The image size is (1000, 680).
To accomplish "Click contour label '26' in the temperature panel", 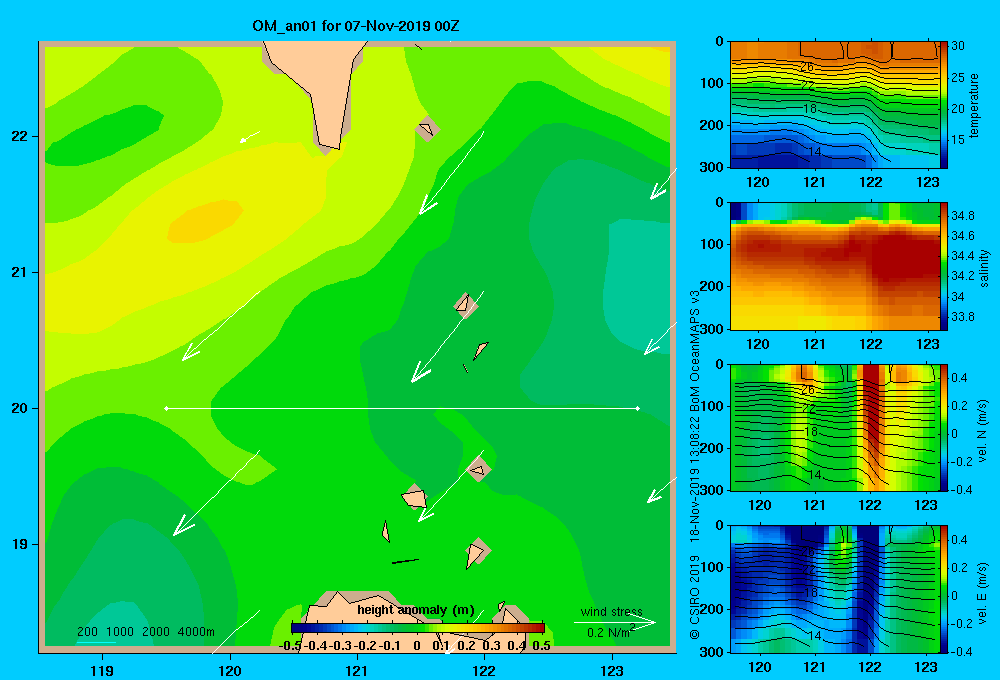I will [x=807, y=66].
